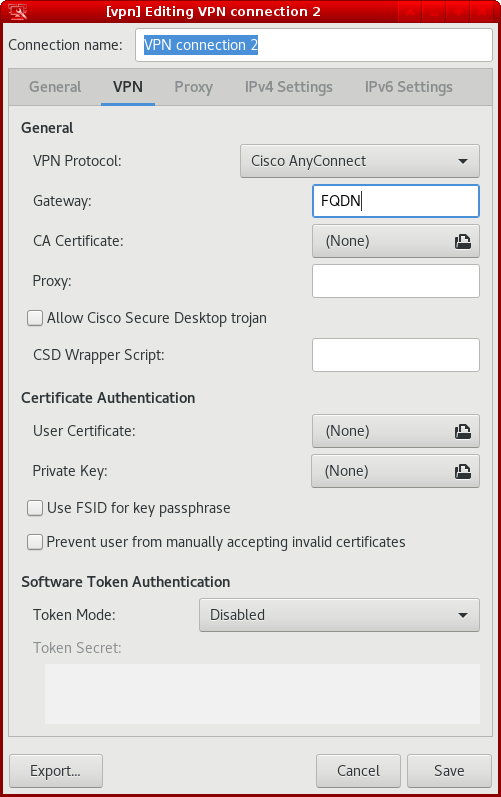Screen dimensions: 501x797
Task: Go to IPv4 Settings tab
Action: coord(289,87)
